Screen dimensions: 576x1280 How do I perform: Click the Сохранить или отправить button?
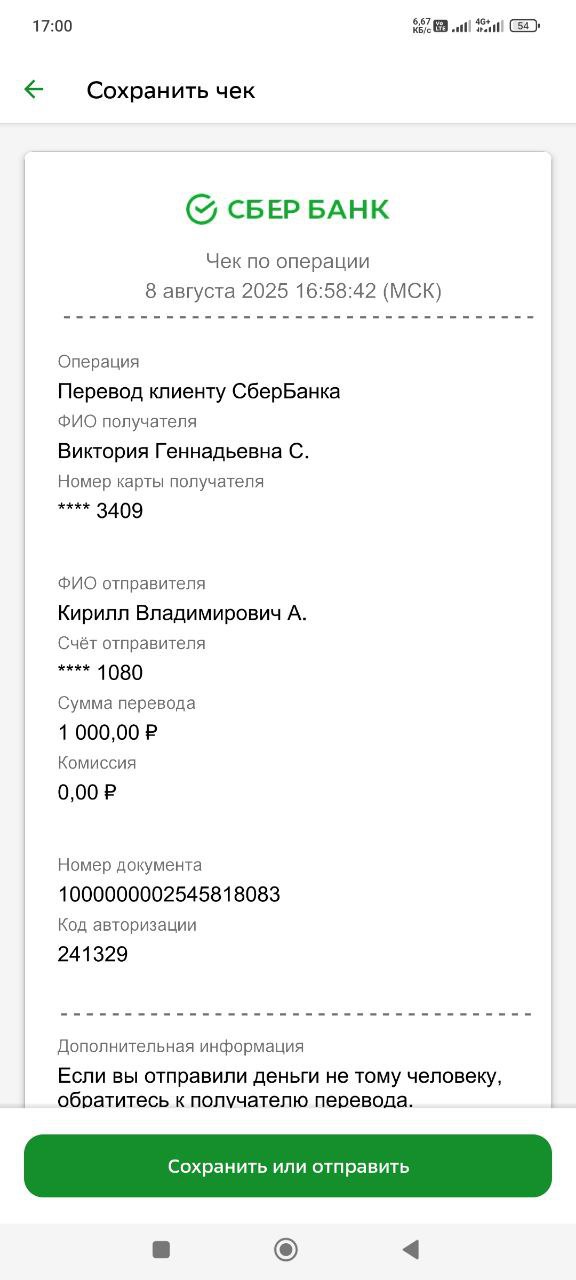click(288, 1166)
